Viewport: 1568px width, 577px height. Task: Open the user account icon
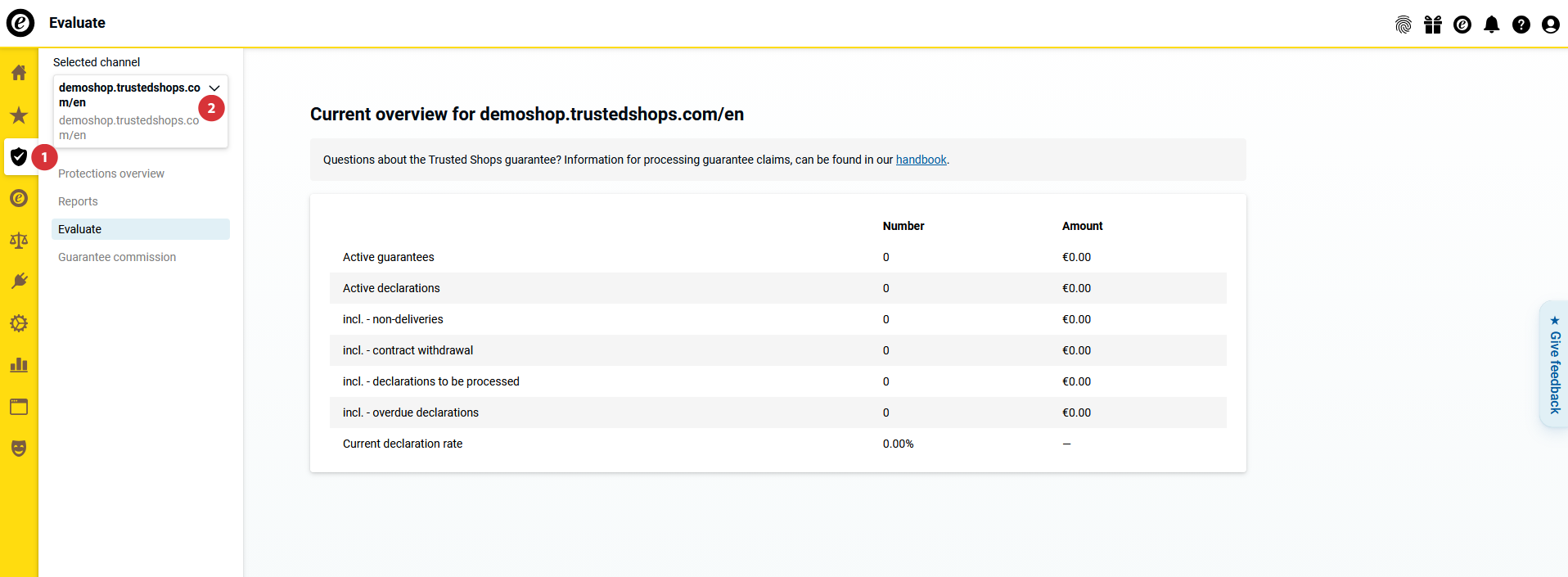pos(1551,25)
